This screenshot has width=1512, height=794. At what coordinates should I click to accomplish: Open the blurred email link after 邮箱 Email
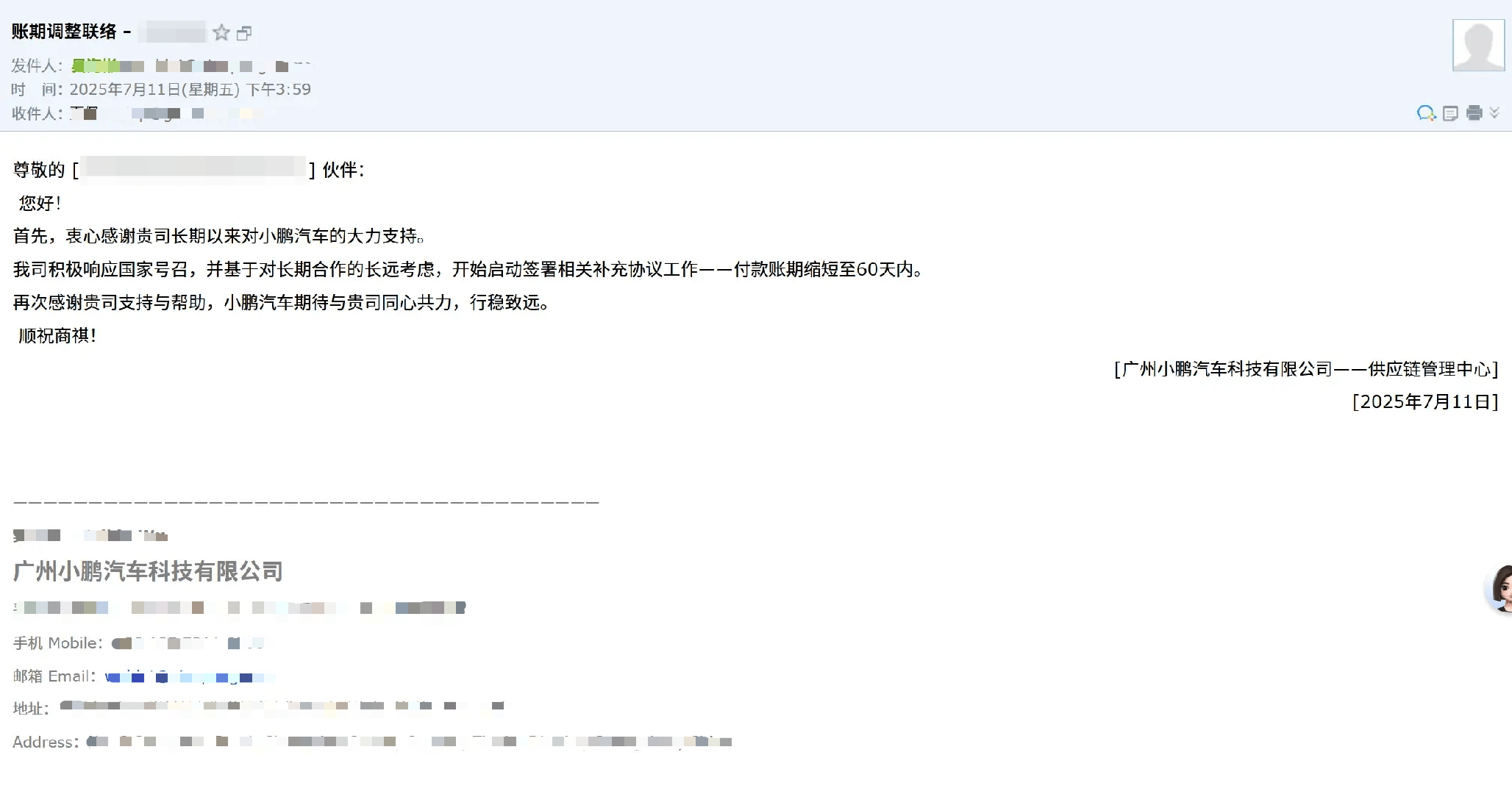coord(190,676)
